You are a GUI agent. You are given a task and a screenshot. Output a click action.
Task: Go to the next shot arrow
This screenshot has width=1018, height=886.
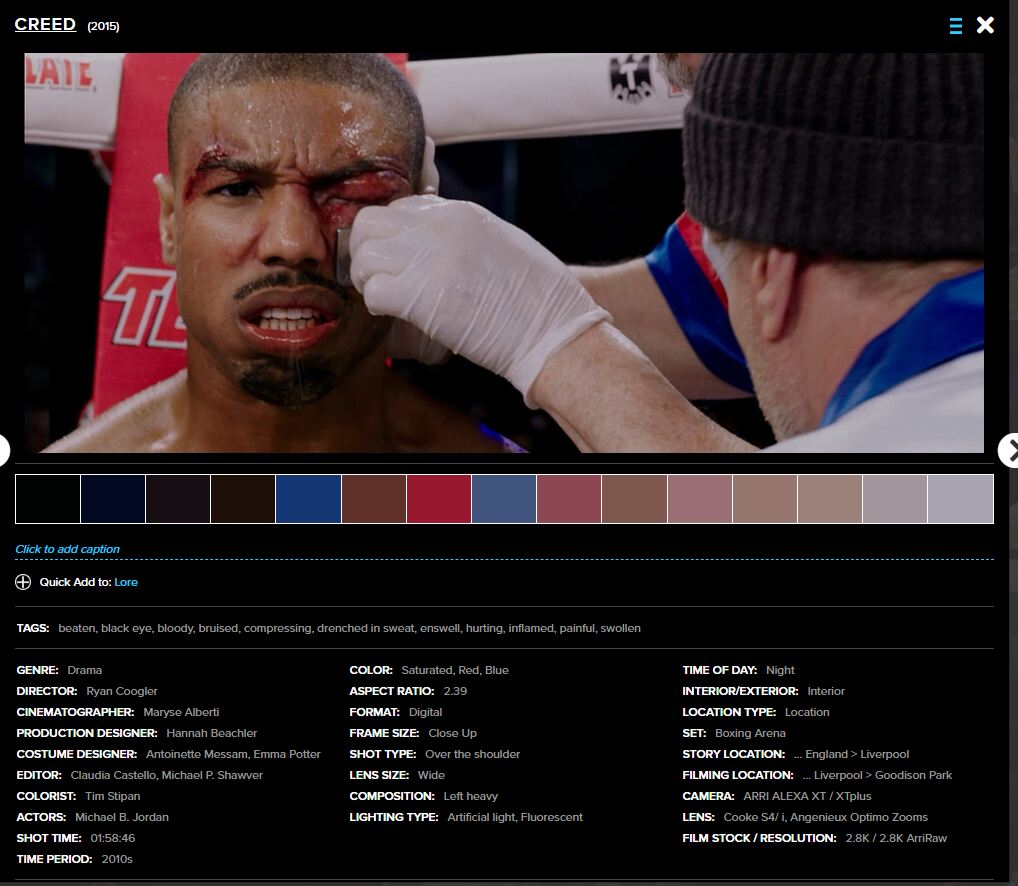(1008, 450)
